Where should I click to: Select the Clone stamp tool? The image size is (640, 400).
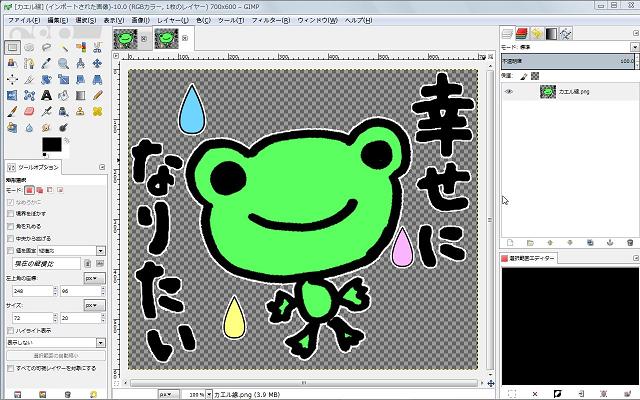point(80,111)
